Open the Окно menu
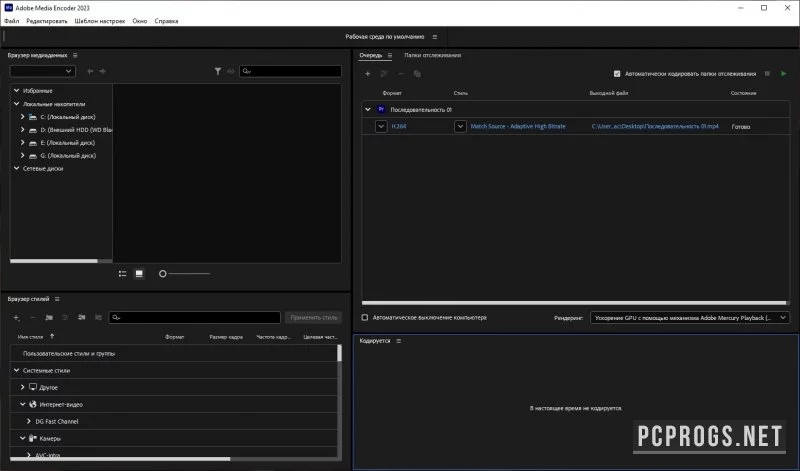This screenshot has height=471, width=800. tap(140, 21)
